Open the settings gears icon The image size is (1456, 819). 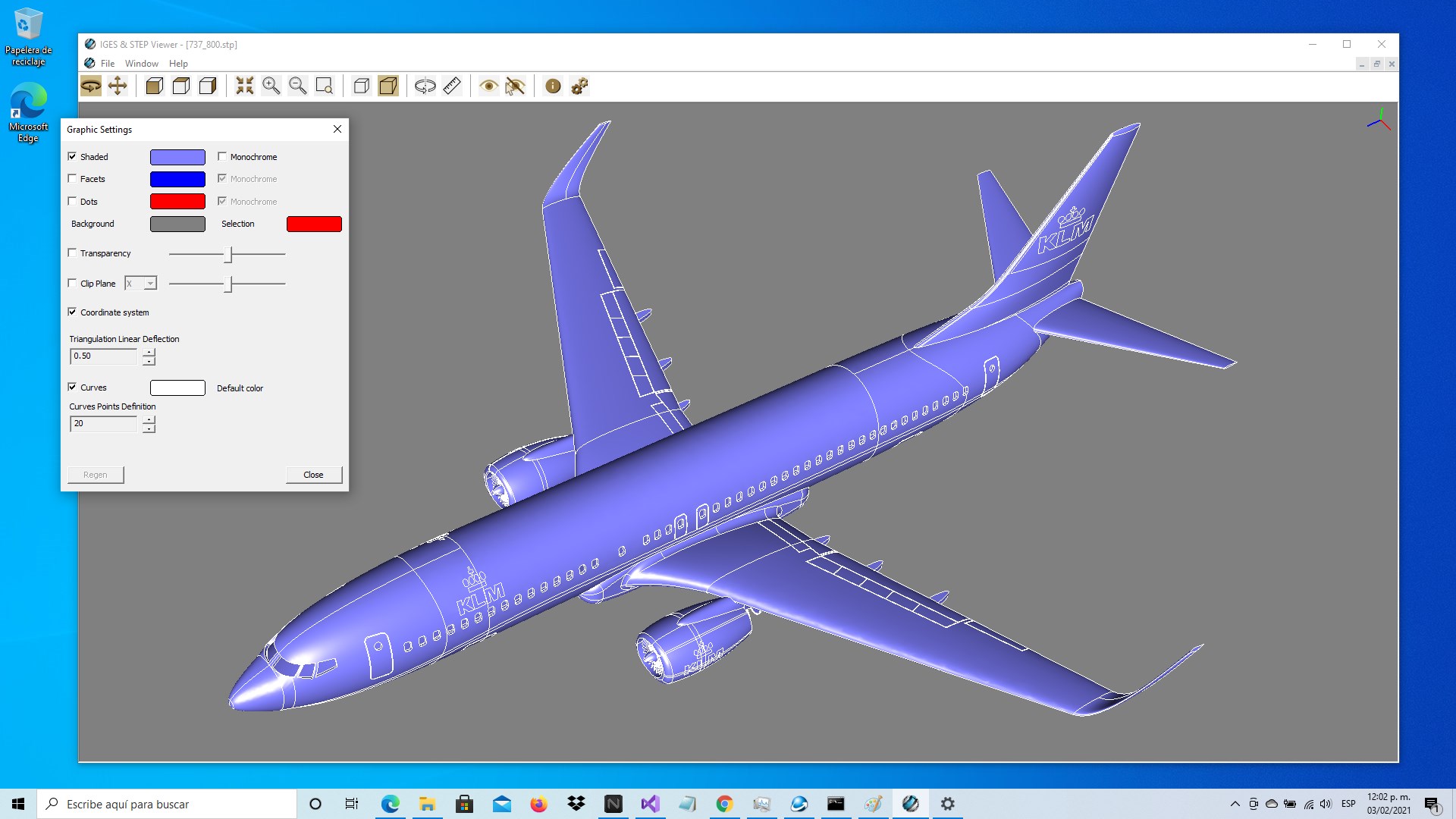point(579,86)
